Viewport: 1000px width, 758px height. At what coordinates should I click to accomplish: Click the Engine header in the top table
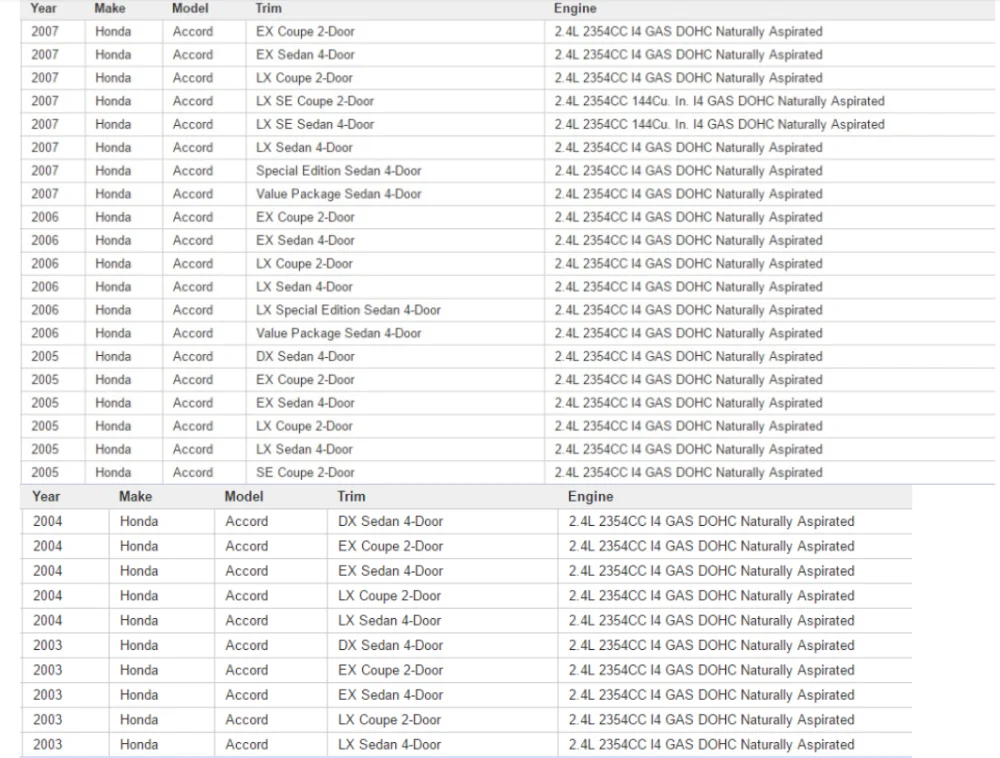(x=575, y=8)
